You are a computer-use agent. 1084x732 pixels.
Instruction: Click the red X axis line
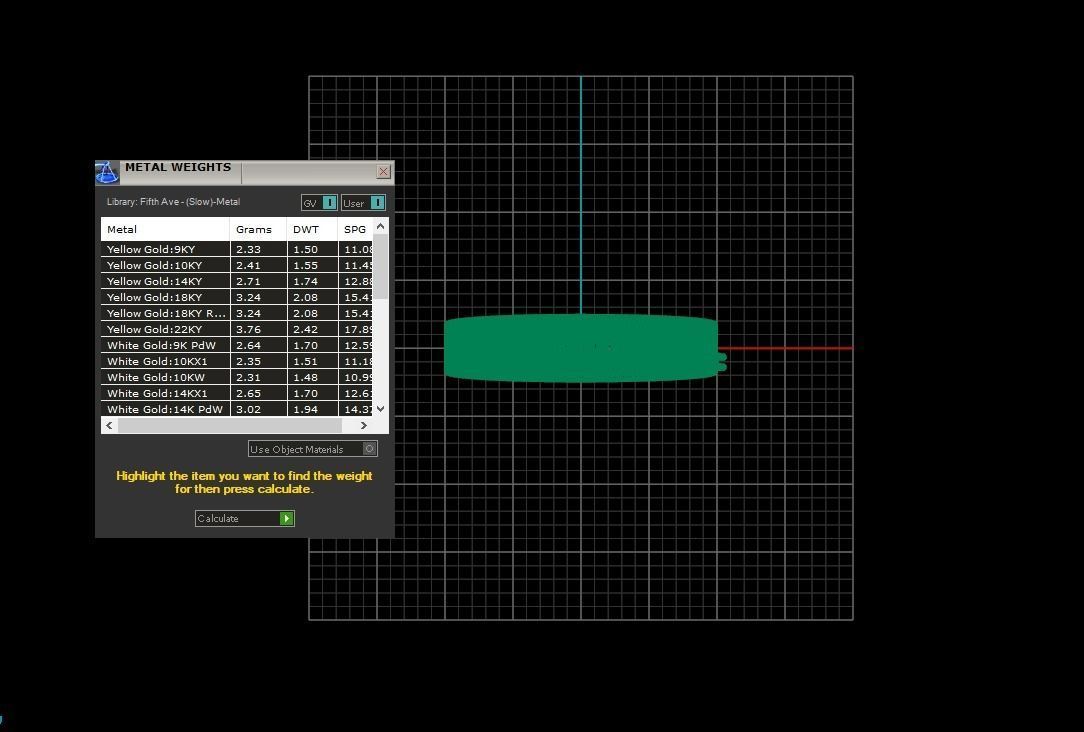click(x=785, y=348)
